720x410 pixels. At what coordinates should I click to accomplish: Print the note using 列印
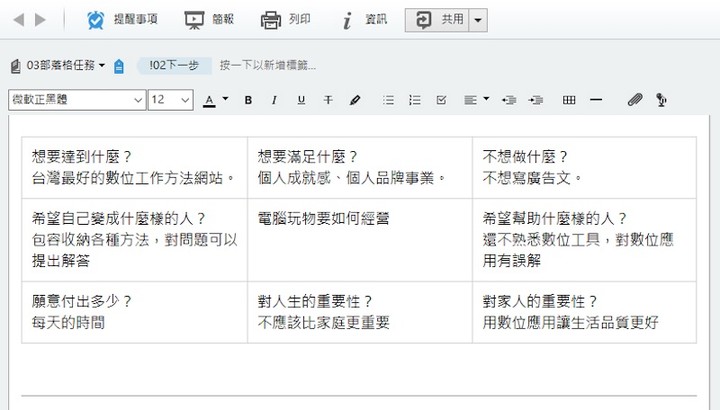pos(271,19)
